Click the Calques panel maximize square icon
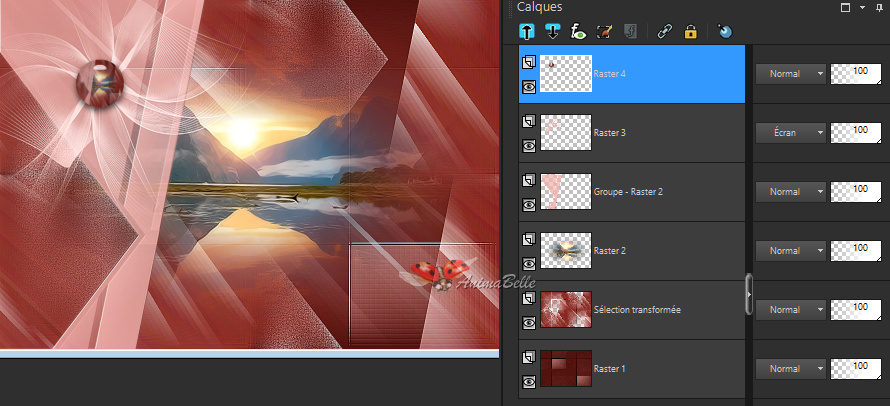The width and height of the screenshot is (890, 406). click(x=845, y=7)
